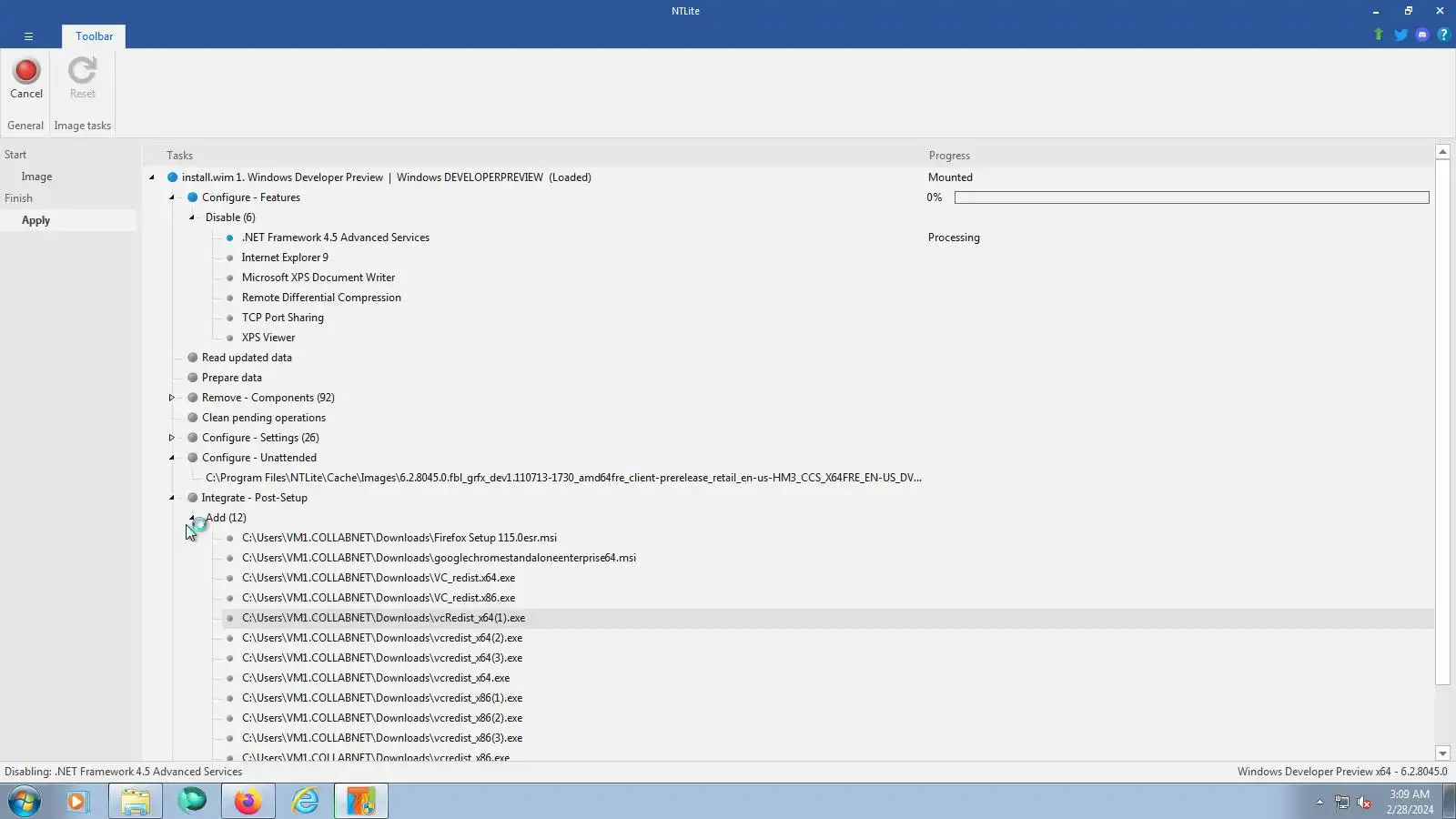
Task: Open the blue Help question icon
Action: coord(1443,35)
